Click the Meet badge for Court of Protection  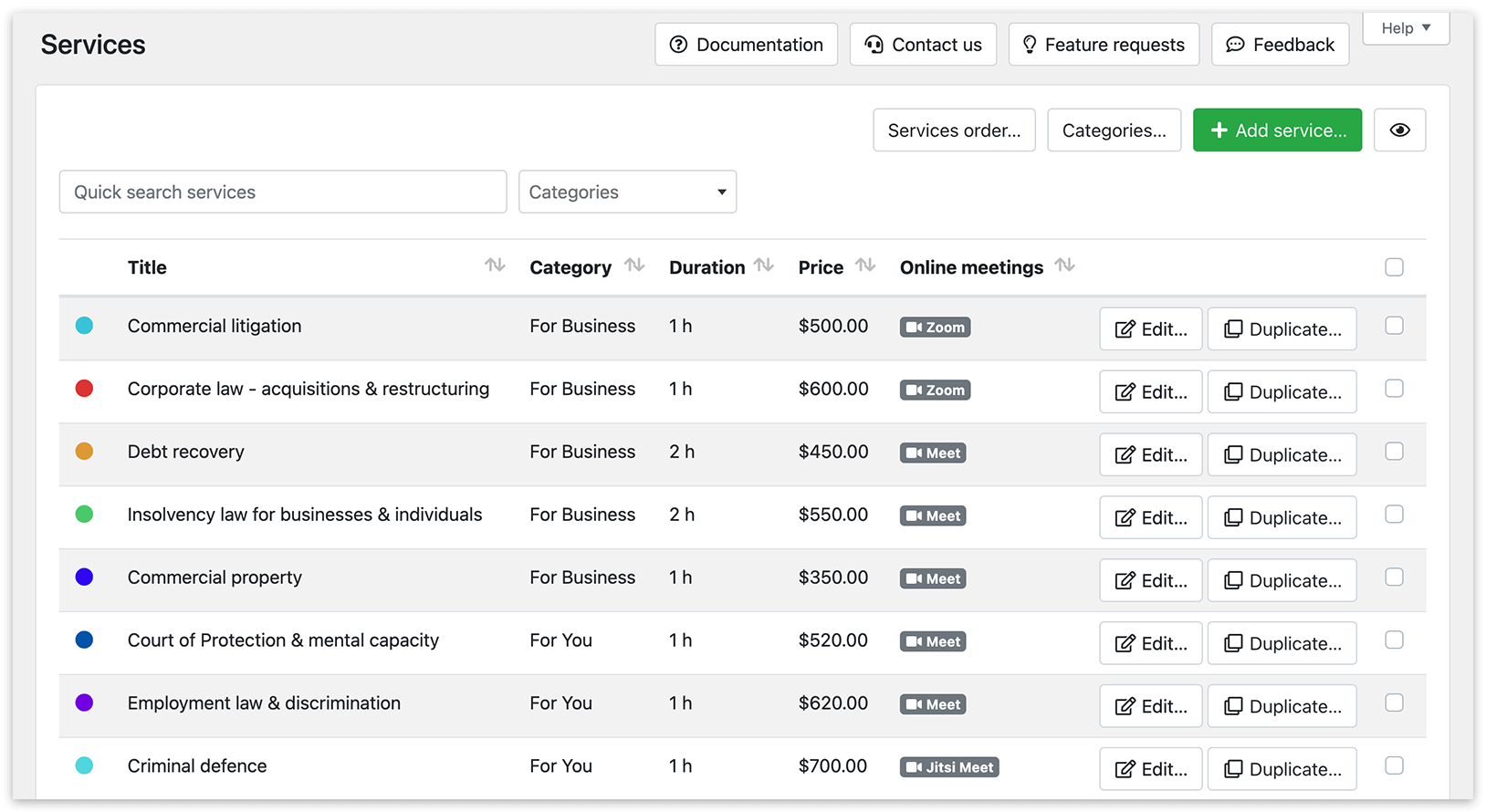(933, 642)
